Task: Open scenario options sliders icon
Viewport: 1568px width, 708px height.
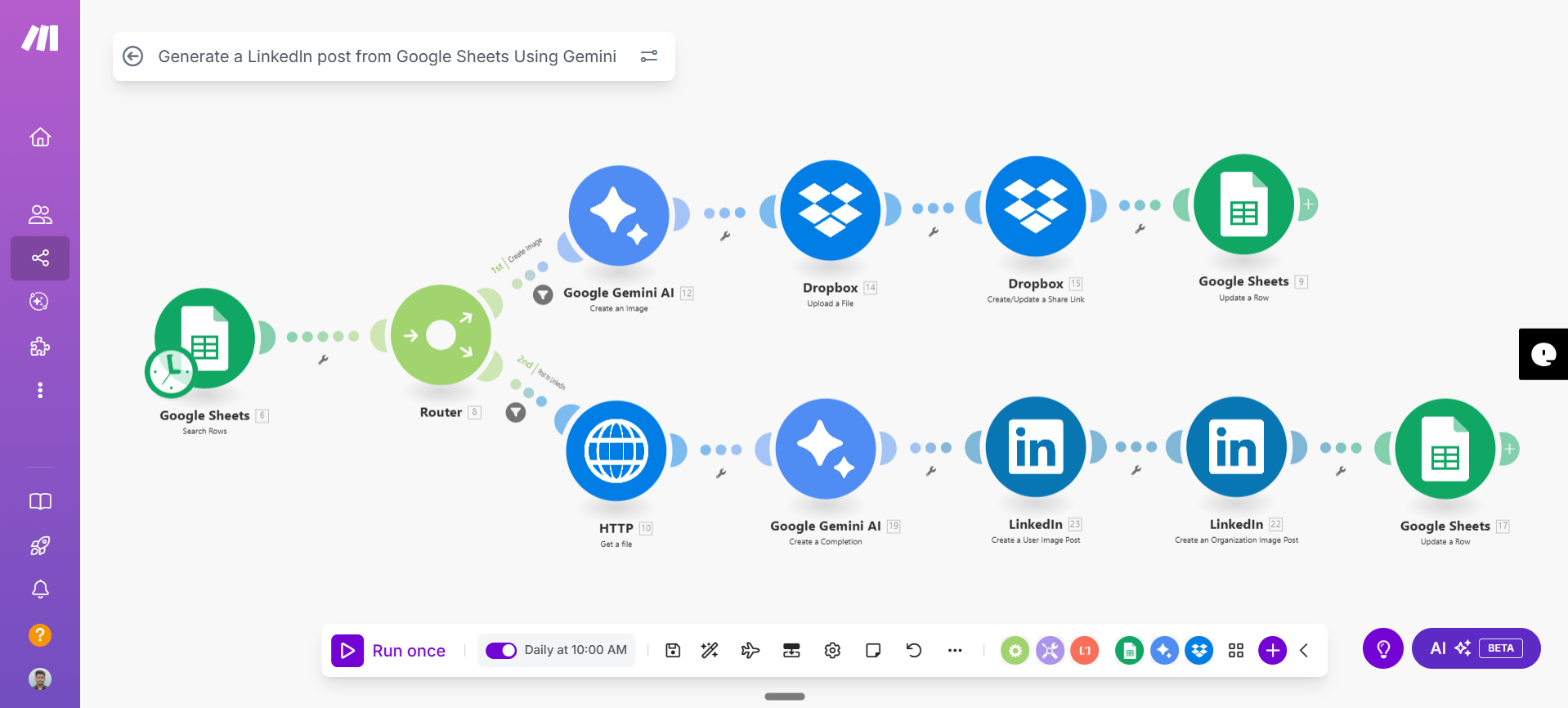Action: (x=649, y=56)
